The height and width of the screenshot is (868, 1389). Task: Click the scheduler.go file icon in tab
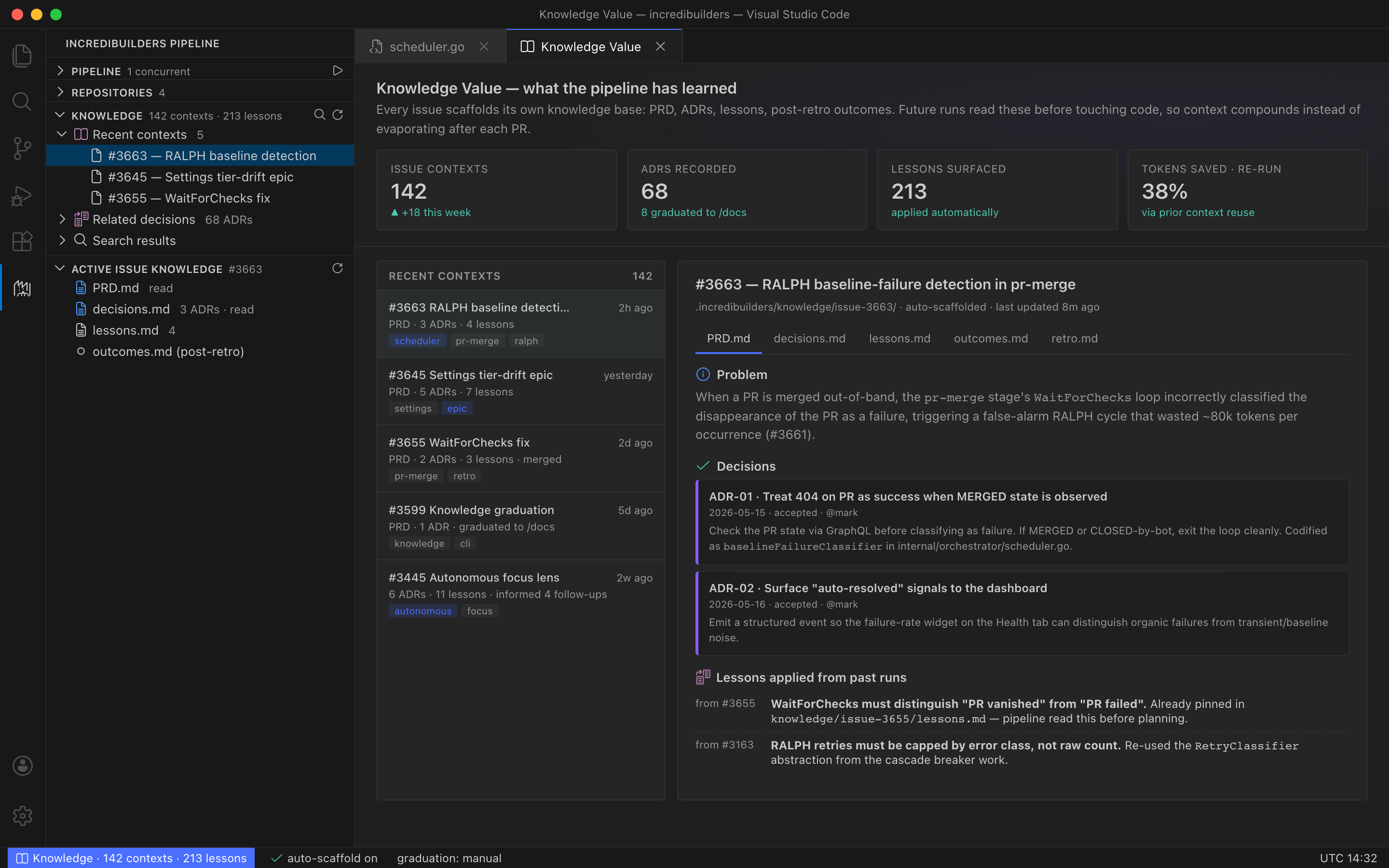click(x=376, y=46)
